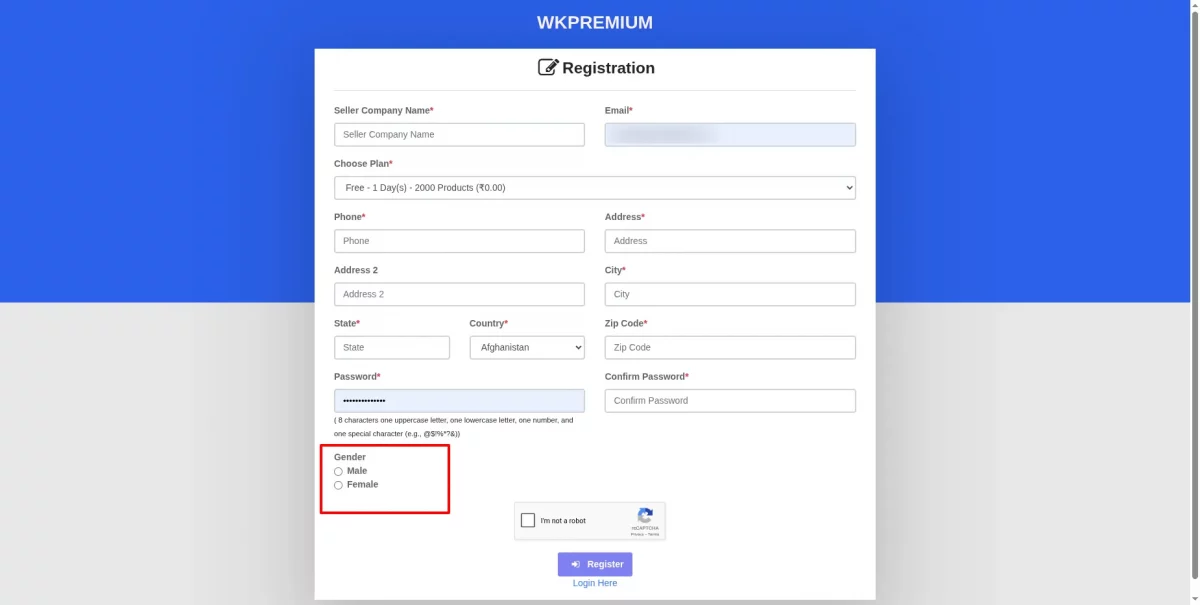
Task: Click the WKPREMIUM site title
Action: (x=594, y=22)
